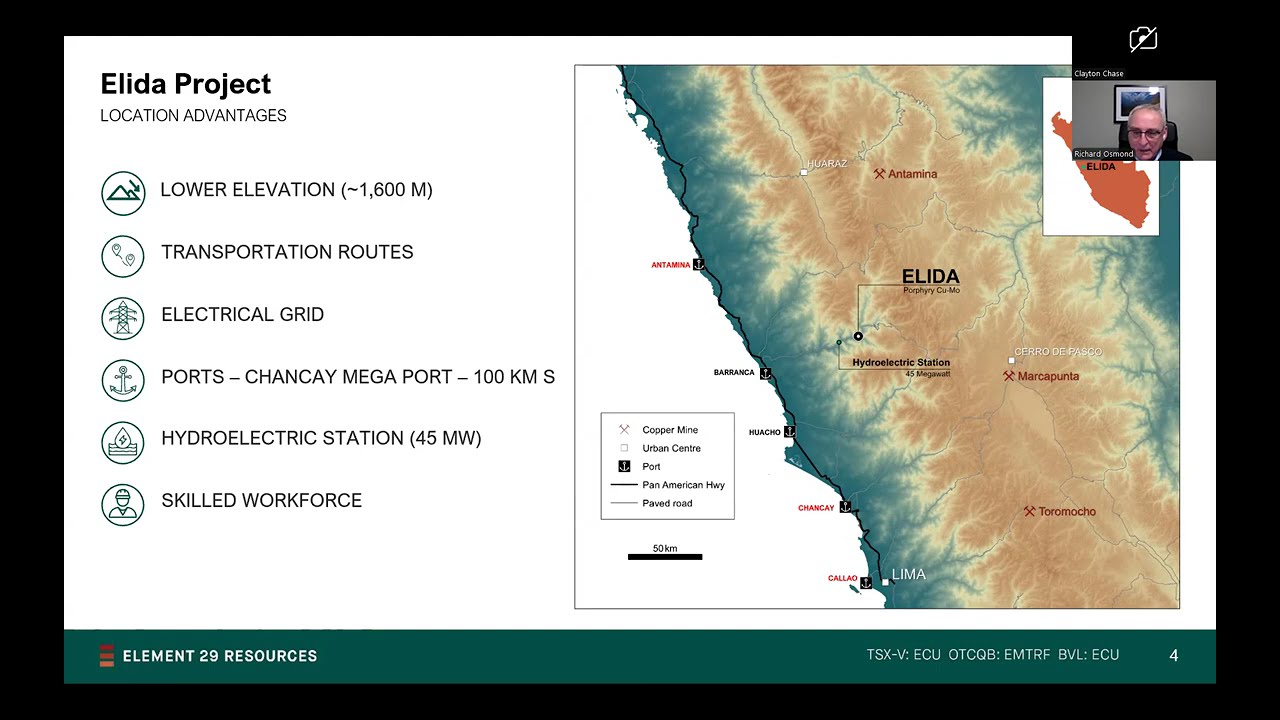Click the ELIDA label on Peru inset
This screenshot has width=1280, height=720.
pos(1100,167)
